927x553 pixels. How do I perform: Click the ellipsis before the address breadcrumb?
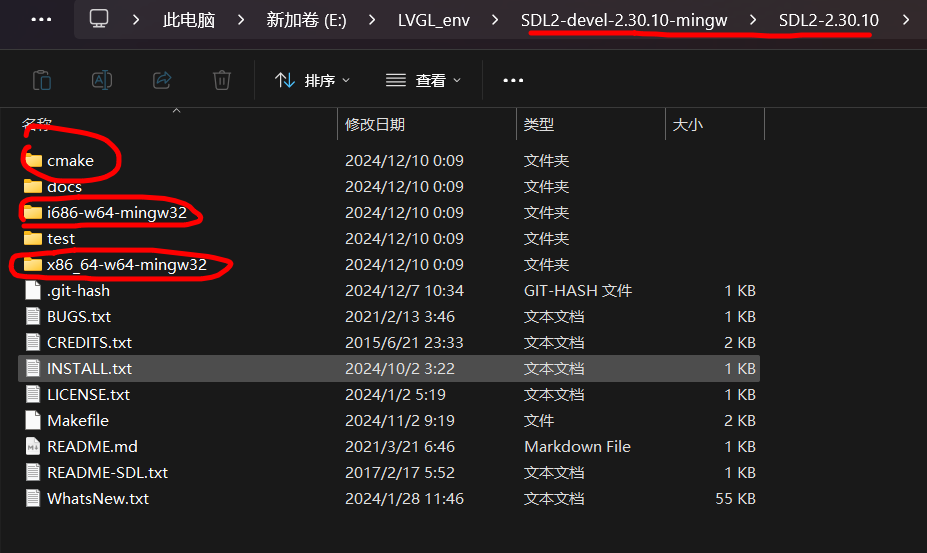click(x=41, y=20)
